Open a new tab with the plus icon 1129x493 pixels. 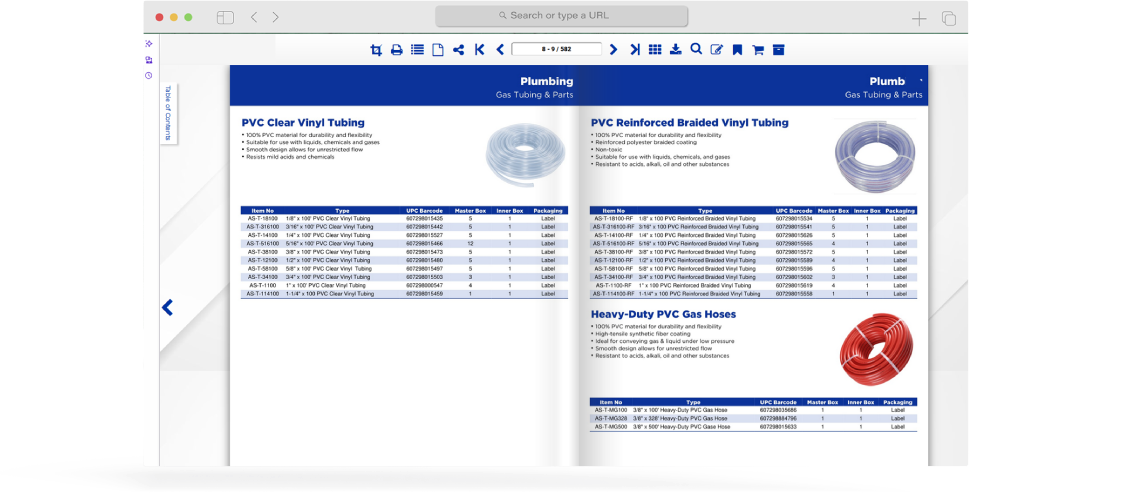coord(919,19)
